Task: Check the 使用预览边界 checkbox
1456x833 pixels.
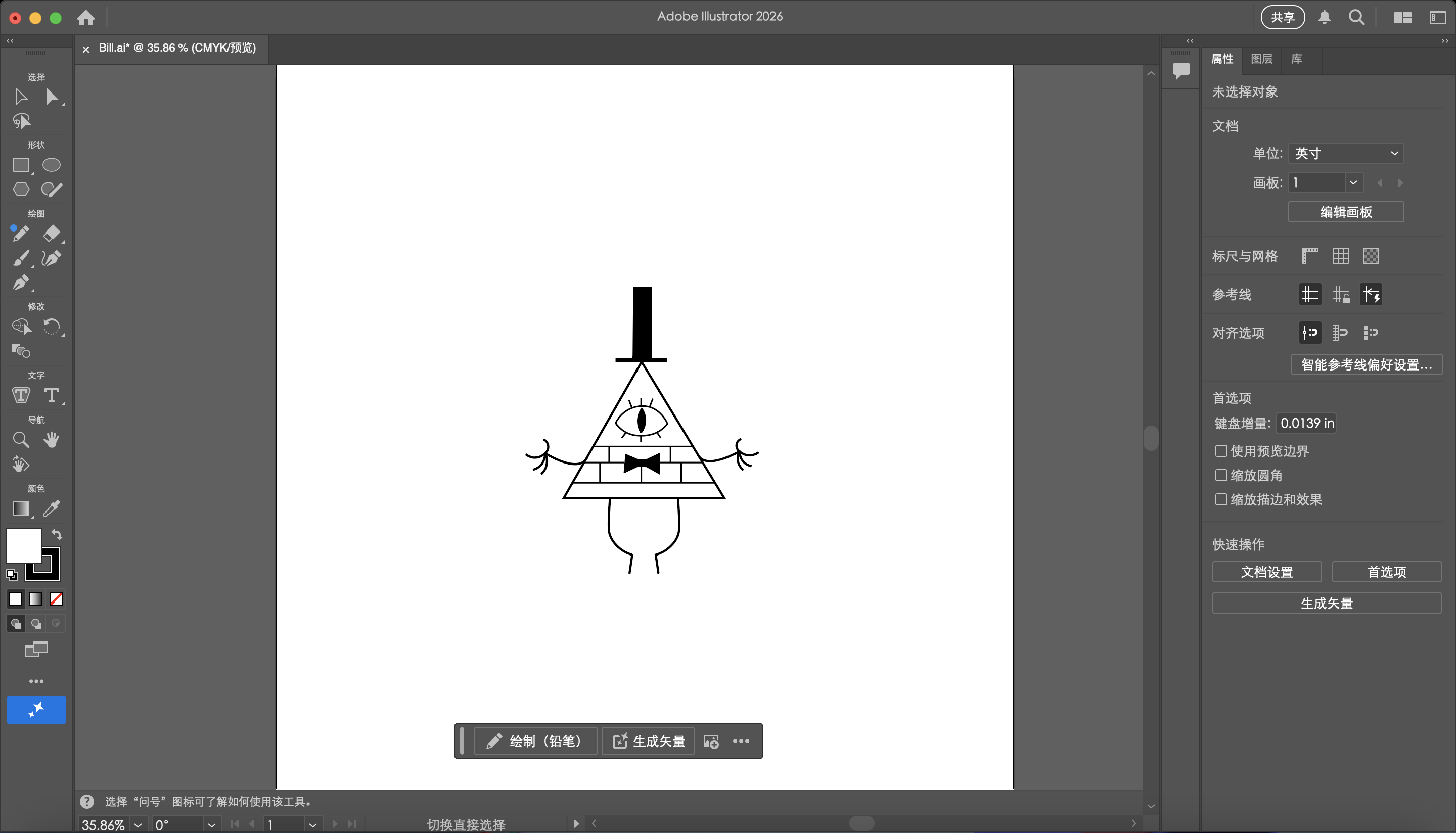Action: [1221, 451]
